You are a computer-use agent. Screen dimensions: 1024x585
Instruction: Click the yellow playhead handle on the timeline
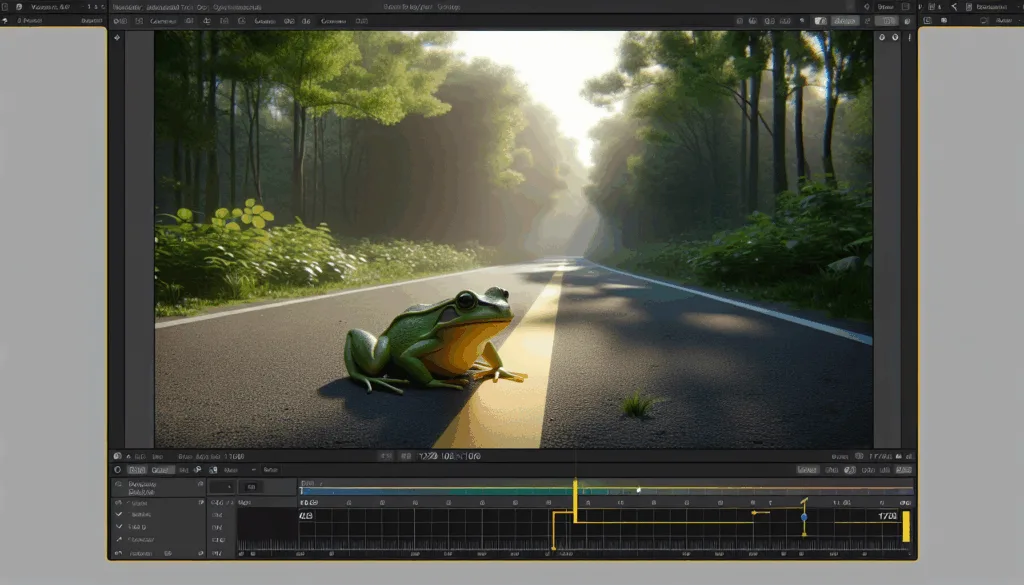point(575,484)
